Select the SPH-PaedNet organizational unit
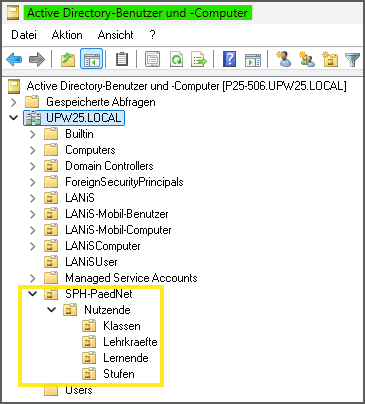Screen dimensions: 365x404 (x=99, y=294)
